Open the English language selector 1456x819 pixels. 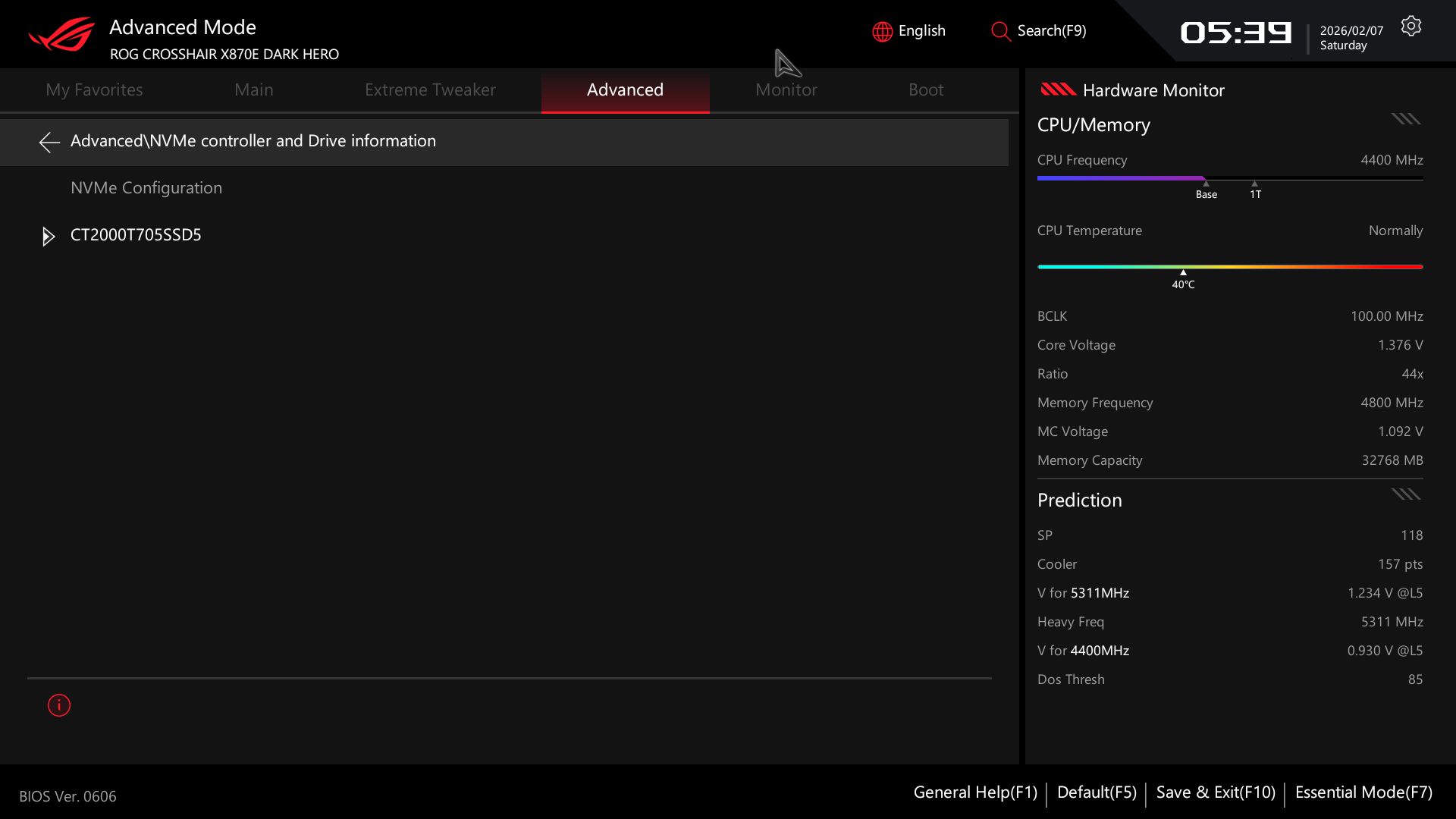point(921,31)
